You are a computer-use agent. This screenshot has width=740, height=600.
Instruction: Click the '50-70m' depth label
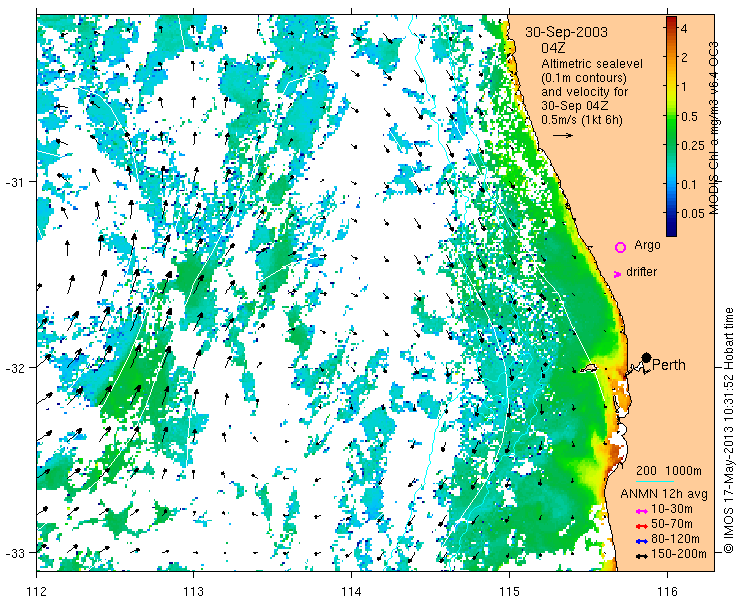(x=672, y=524)
